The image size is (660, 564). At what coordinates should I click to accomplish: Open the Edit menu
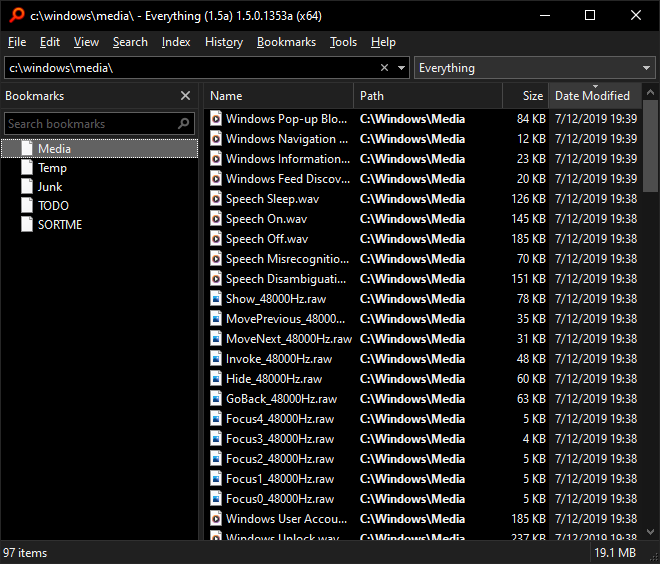(x=50, y=42)
